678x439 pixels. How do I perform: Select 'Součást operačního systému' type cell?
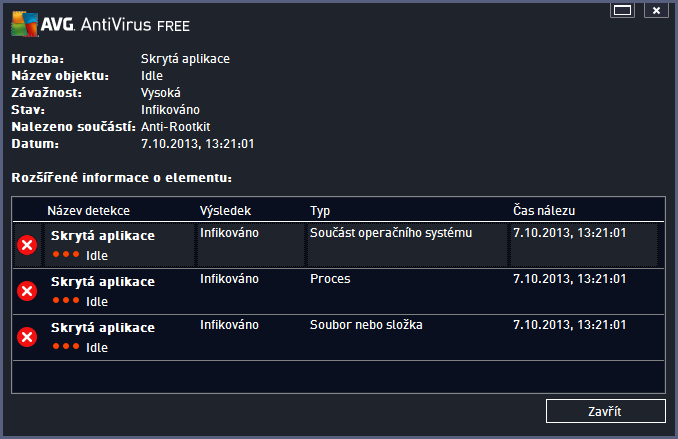(x=390, y=233)
